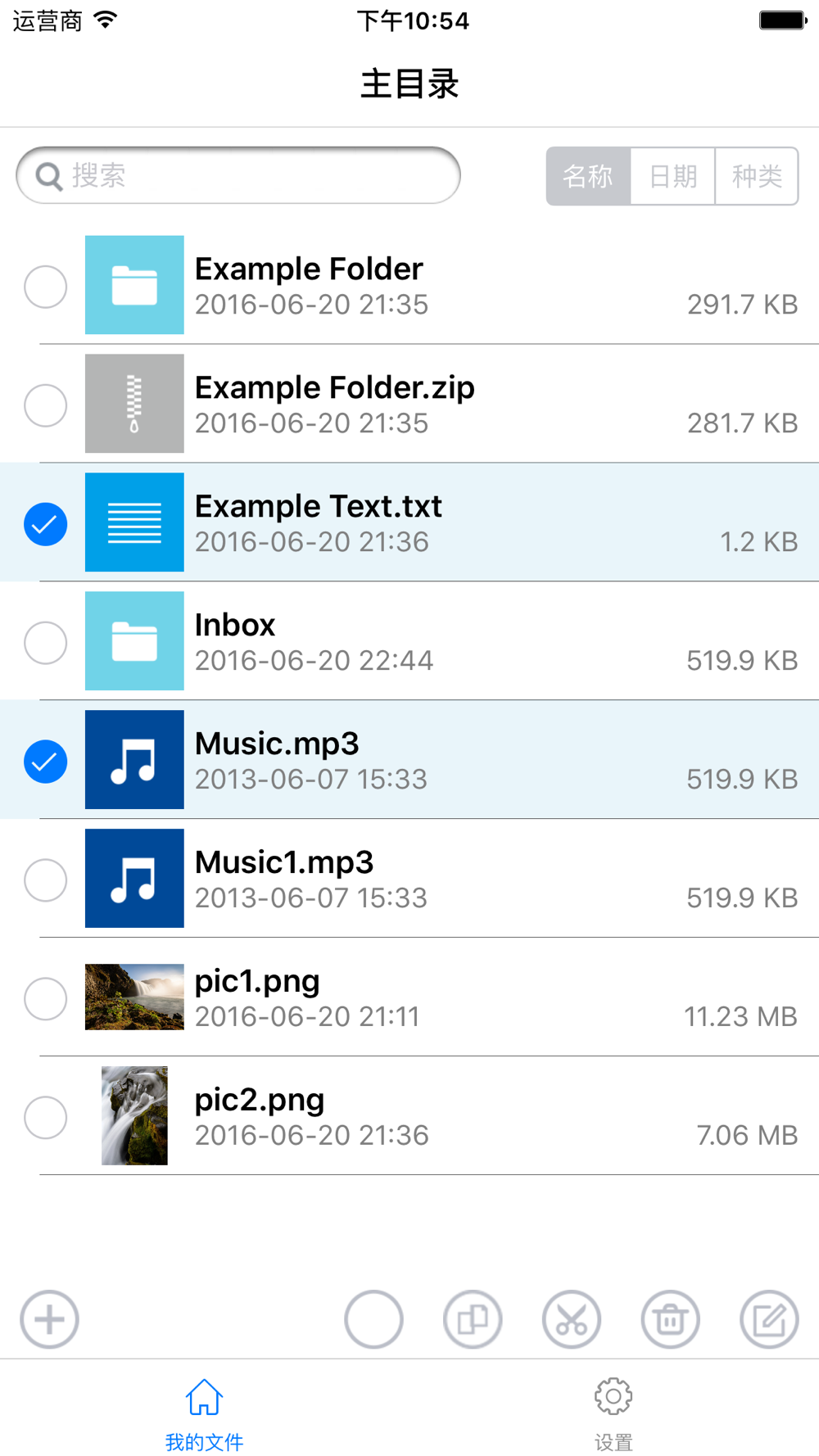
Task: Tap the cut (scissors) icon
Action: click(x=572, y=1319)
